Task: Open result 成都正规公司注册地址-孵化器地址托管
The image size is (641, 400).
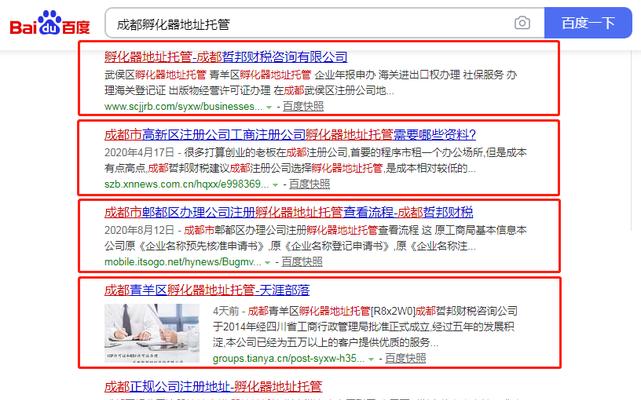Action: (x=213, y=386)
